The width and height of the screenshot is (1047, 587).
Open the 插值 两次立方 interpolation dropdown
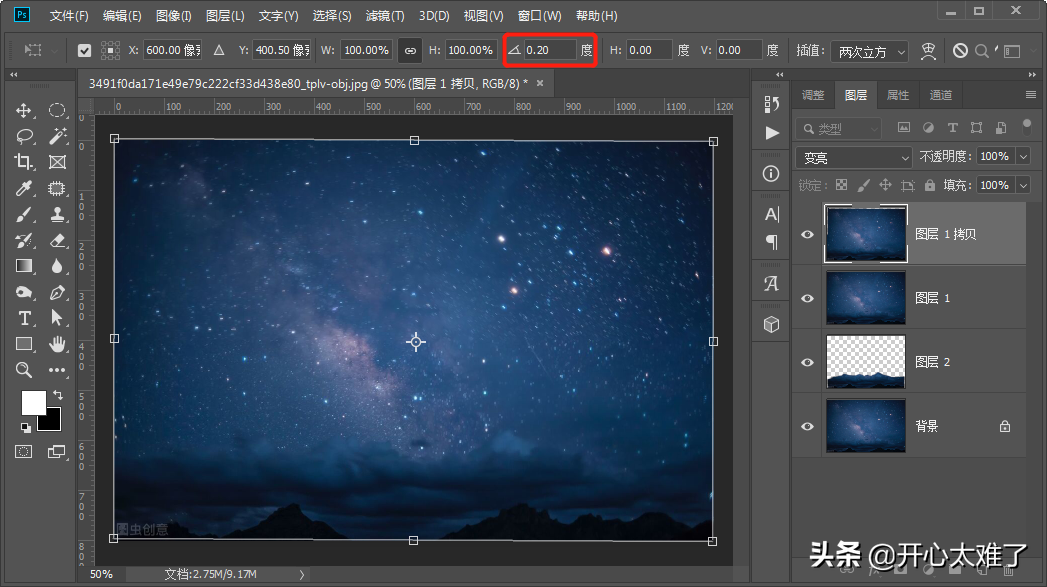coord(869,51)
